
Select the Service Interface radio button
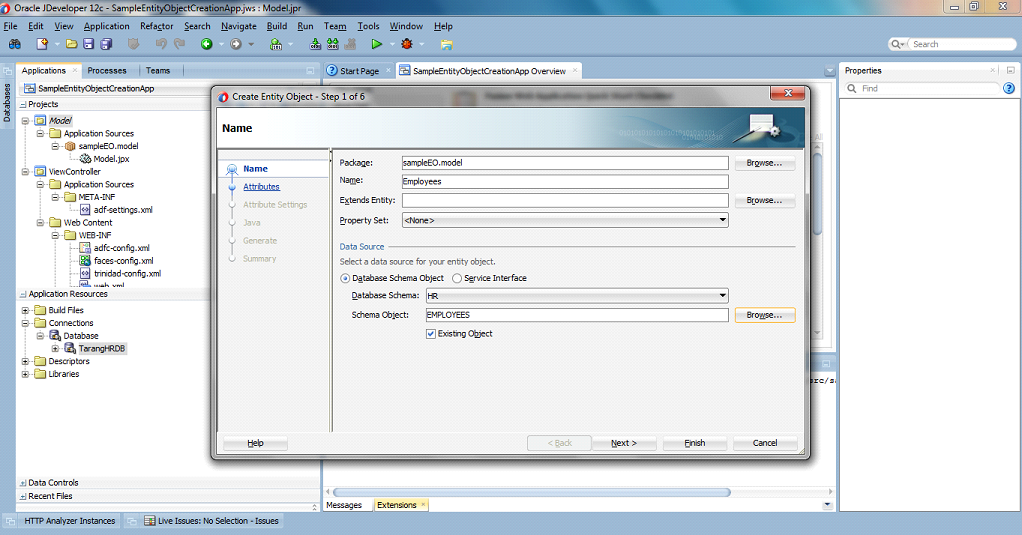point(457,278)
